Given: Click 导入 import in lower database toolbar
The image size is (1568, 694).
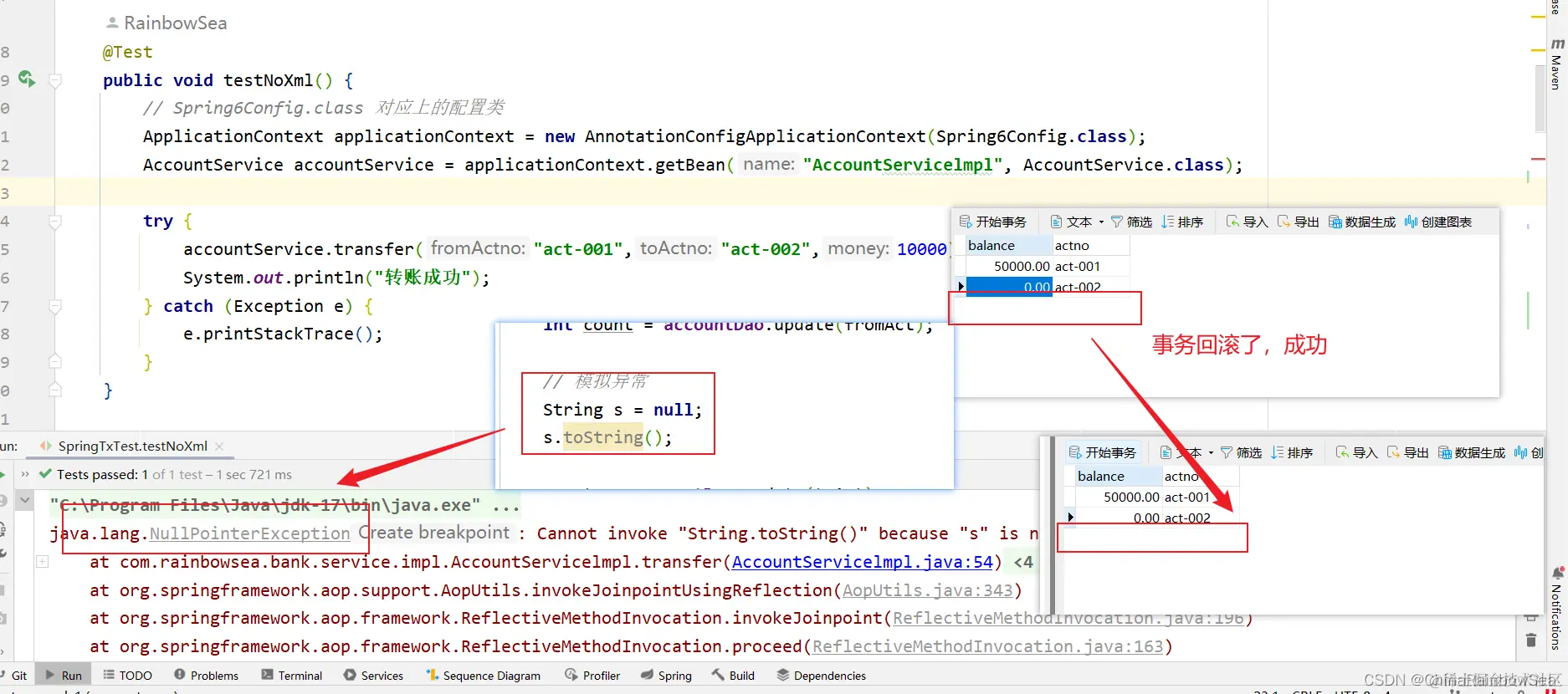Looking at the screenshot, I should coord(1357,452).
